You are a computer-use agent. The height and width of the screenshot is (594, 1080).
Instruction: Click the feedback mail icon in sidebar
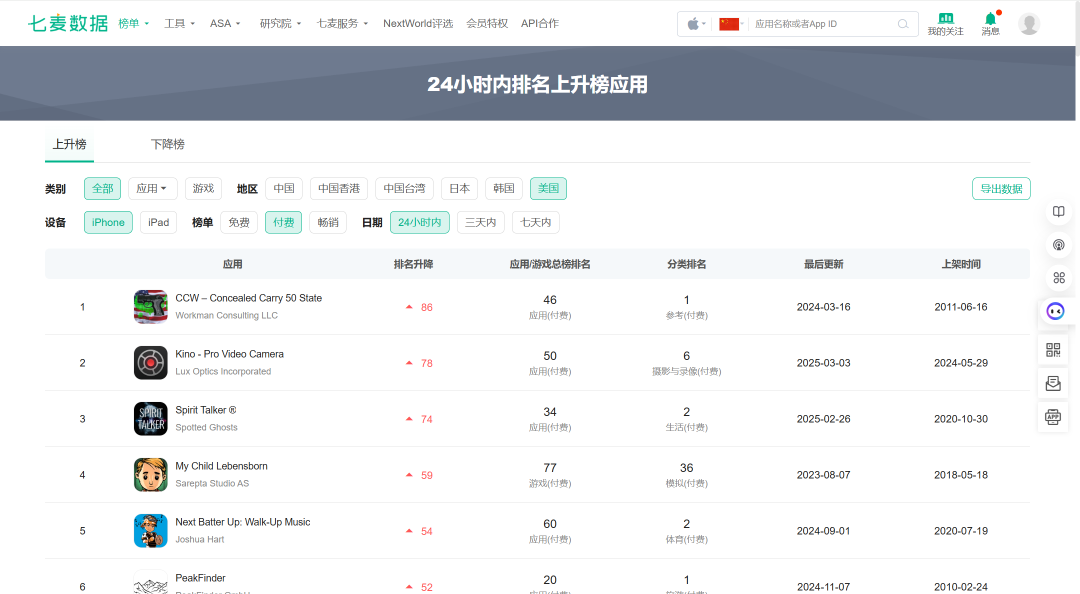click(1053, 383)
